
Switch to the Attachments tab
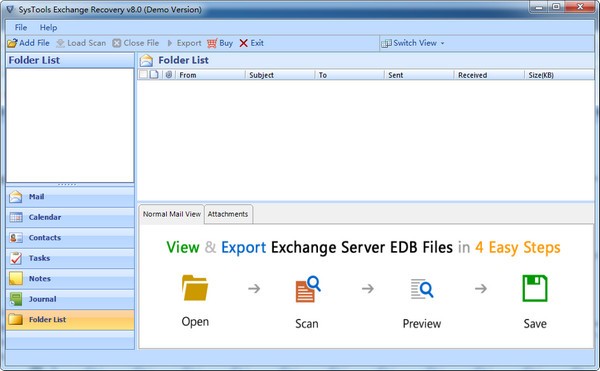pyautogui.click(x=228, y=214)
